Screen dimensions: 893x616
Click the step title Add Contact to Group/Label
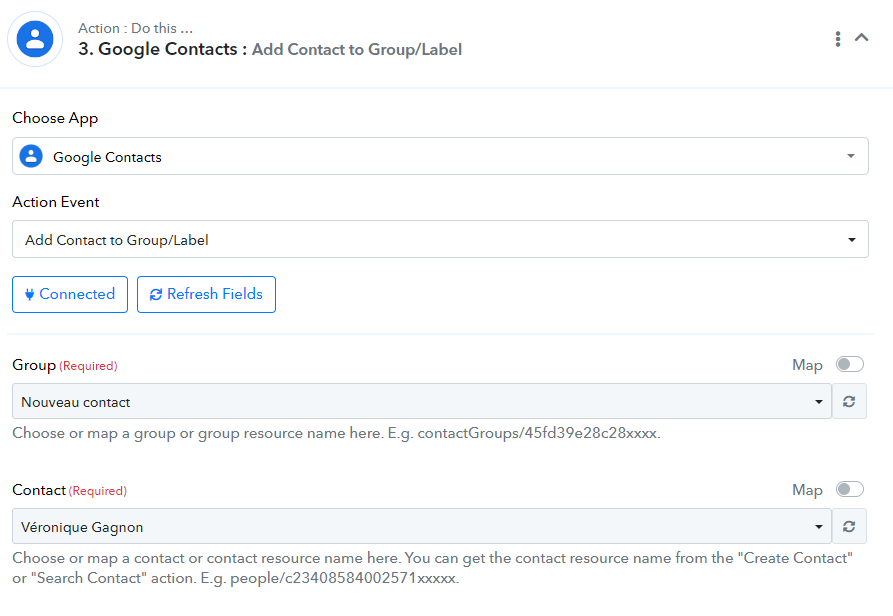pyautogui.click(x=357, y=50)
